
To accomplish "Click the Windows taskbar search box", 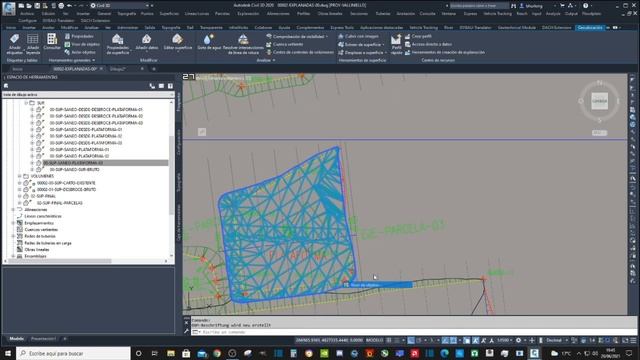I will pos(73,353).
